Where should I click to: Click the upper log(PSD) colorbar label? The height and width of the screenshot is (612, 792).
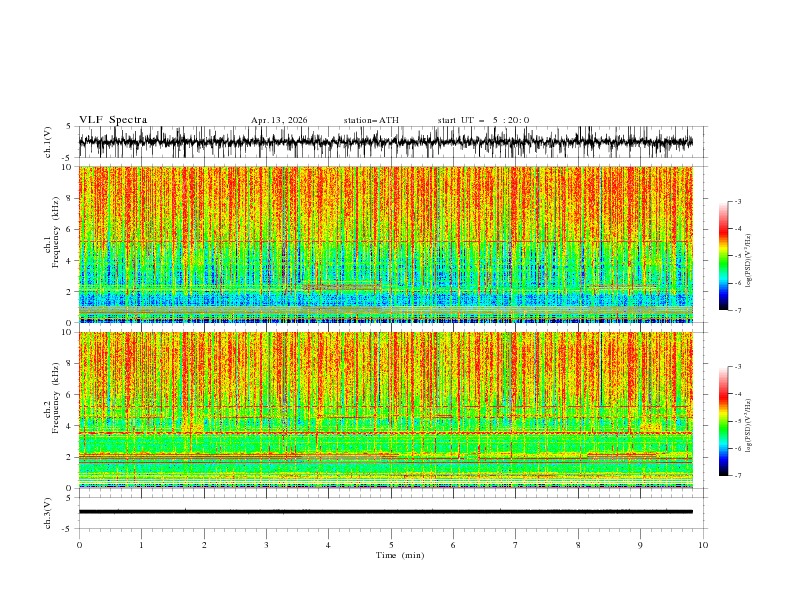(x=749, y=261)
